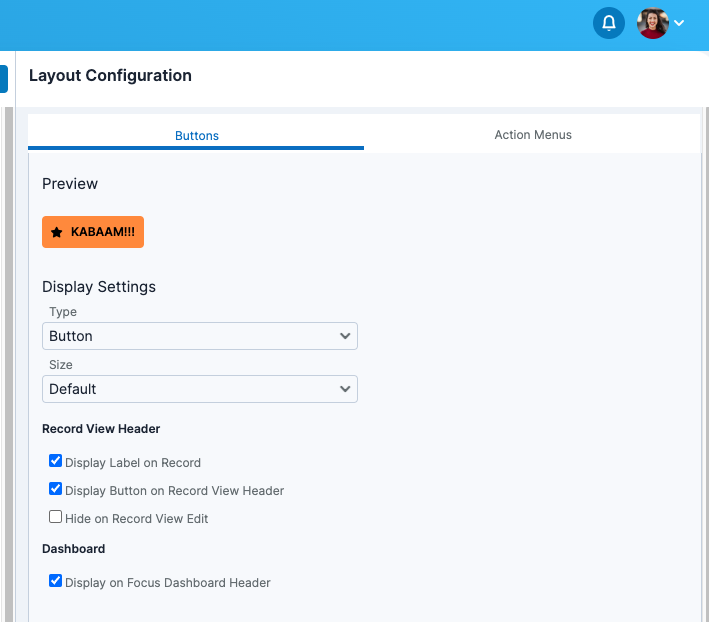Screen dimensions: 709x622
Task: Open the Size dropdown set to Default
Action: pyautogui.click(x=200, y=389)
